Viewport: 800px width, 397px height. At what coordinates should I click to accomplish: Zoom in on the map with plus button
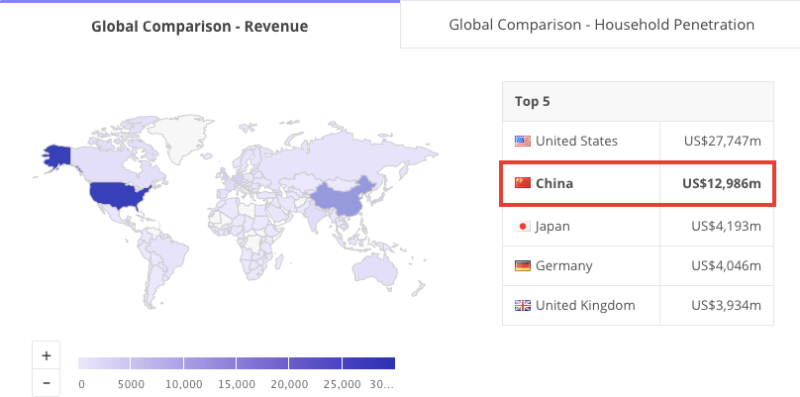pos(46,355)
